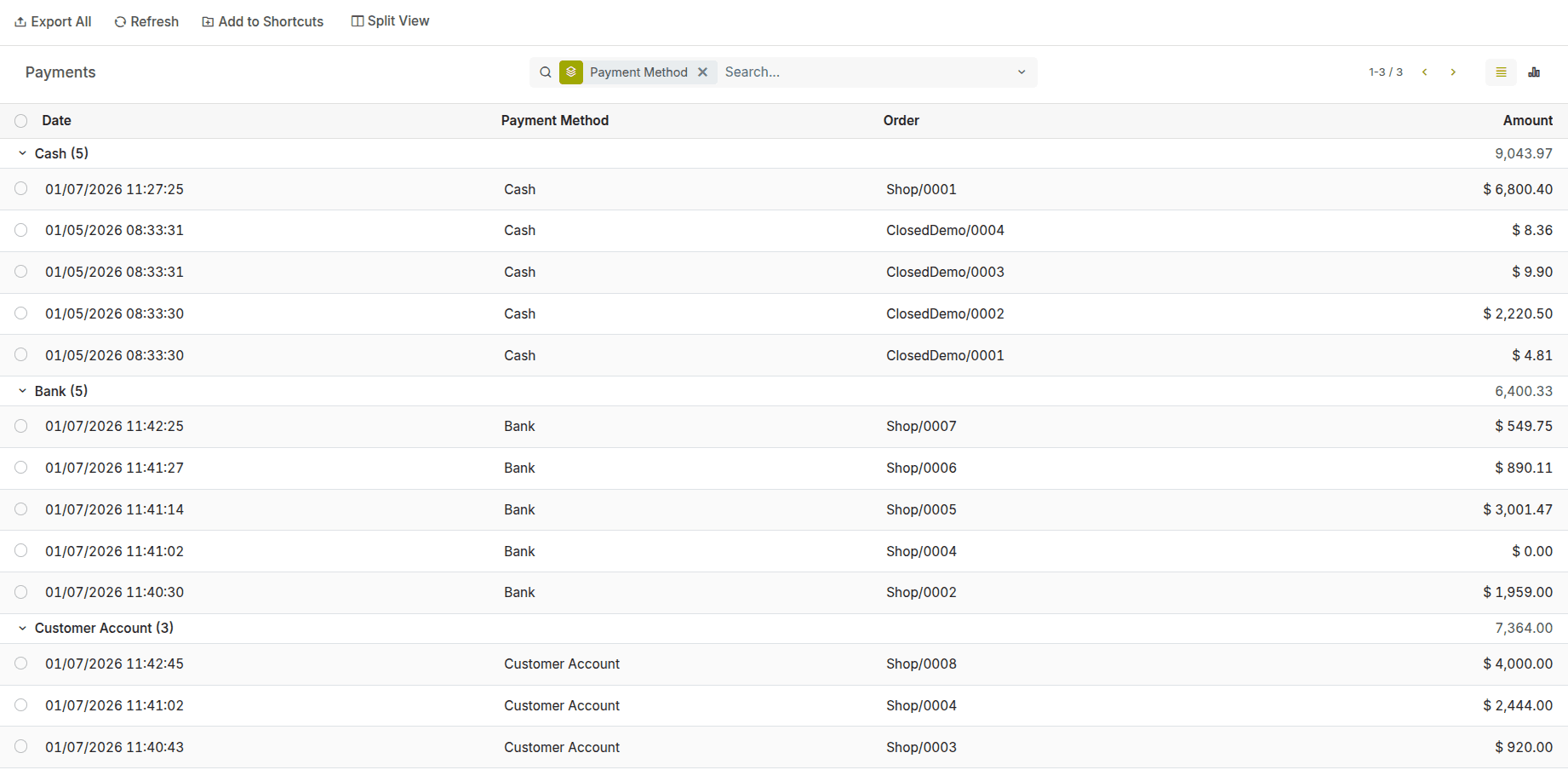
Task: Open the Payments breadcrumb menu
Action: click(60, 72)
